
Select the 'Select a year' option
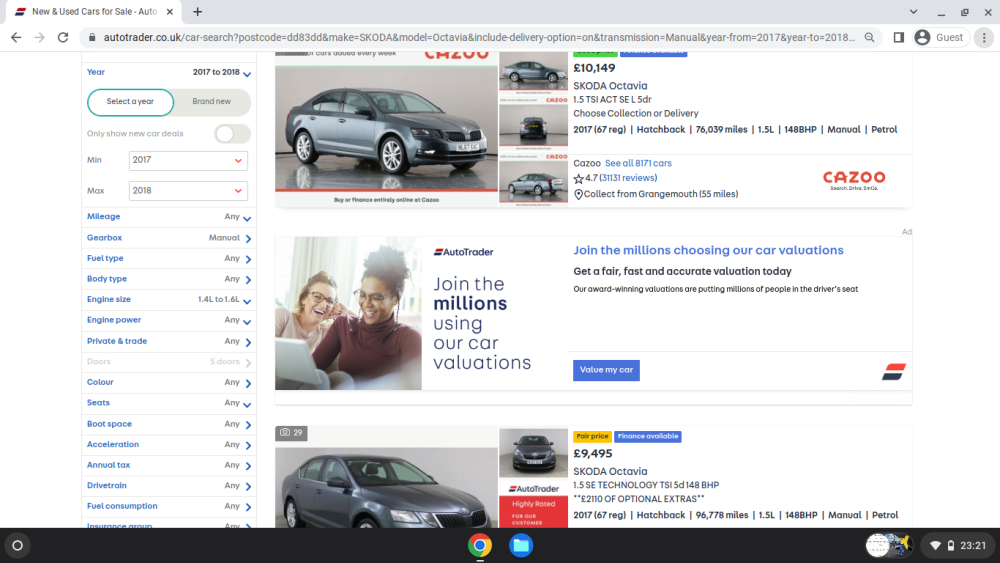pyautogui.click(x=130, y=102)
